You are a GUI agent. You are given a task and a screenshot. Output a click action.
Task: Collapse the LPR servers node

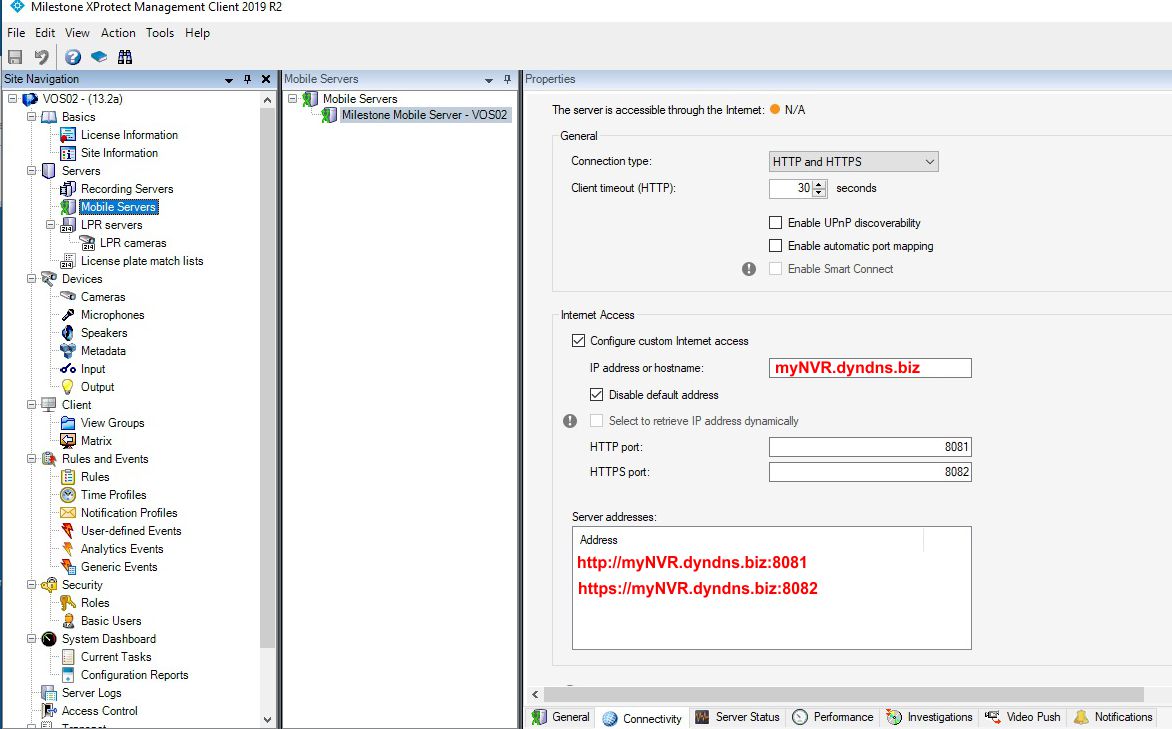coord(51,225)
